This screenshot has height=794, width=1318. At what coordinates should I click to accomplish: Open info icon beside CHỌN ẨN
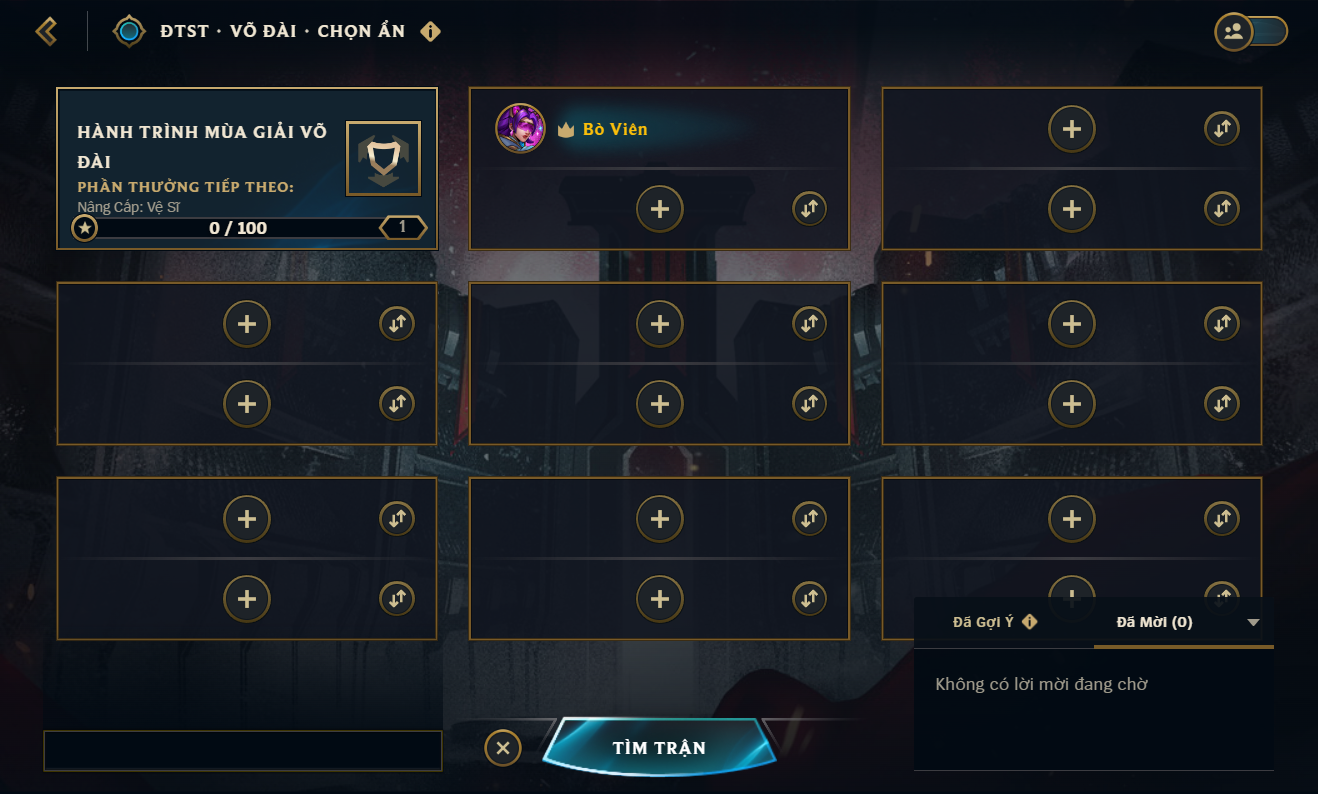[x=430, y=31]
